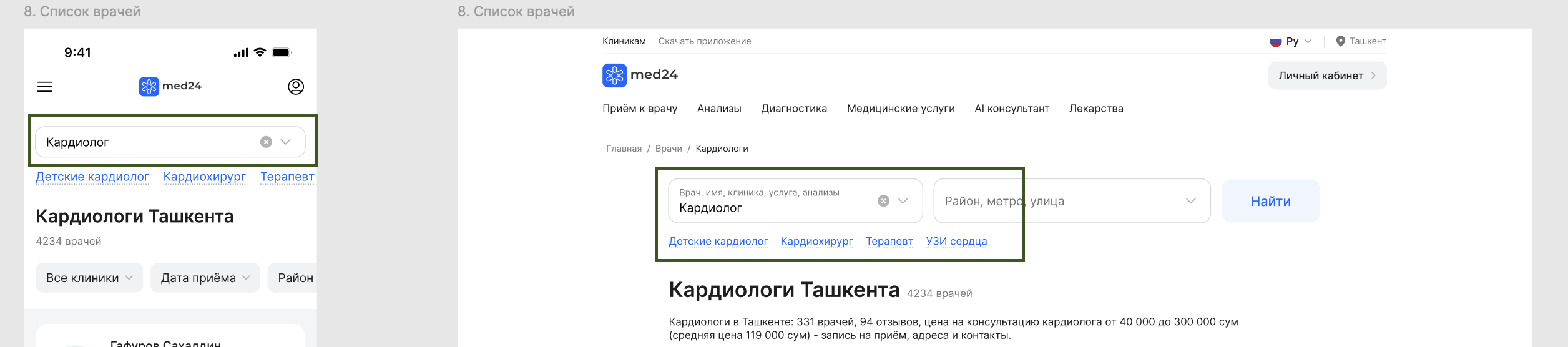Open the Анализы menu item
The height and width of the screenshot is (347, 1568).
click(x=719, y=109)
